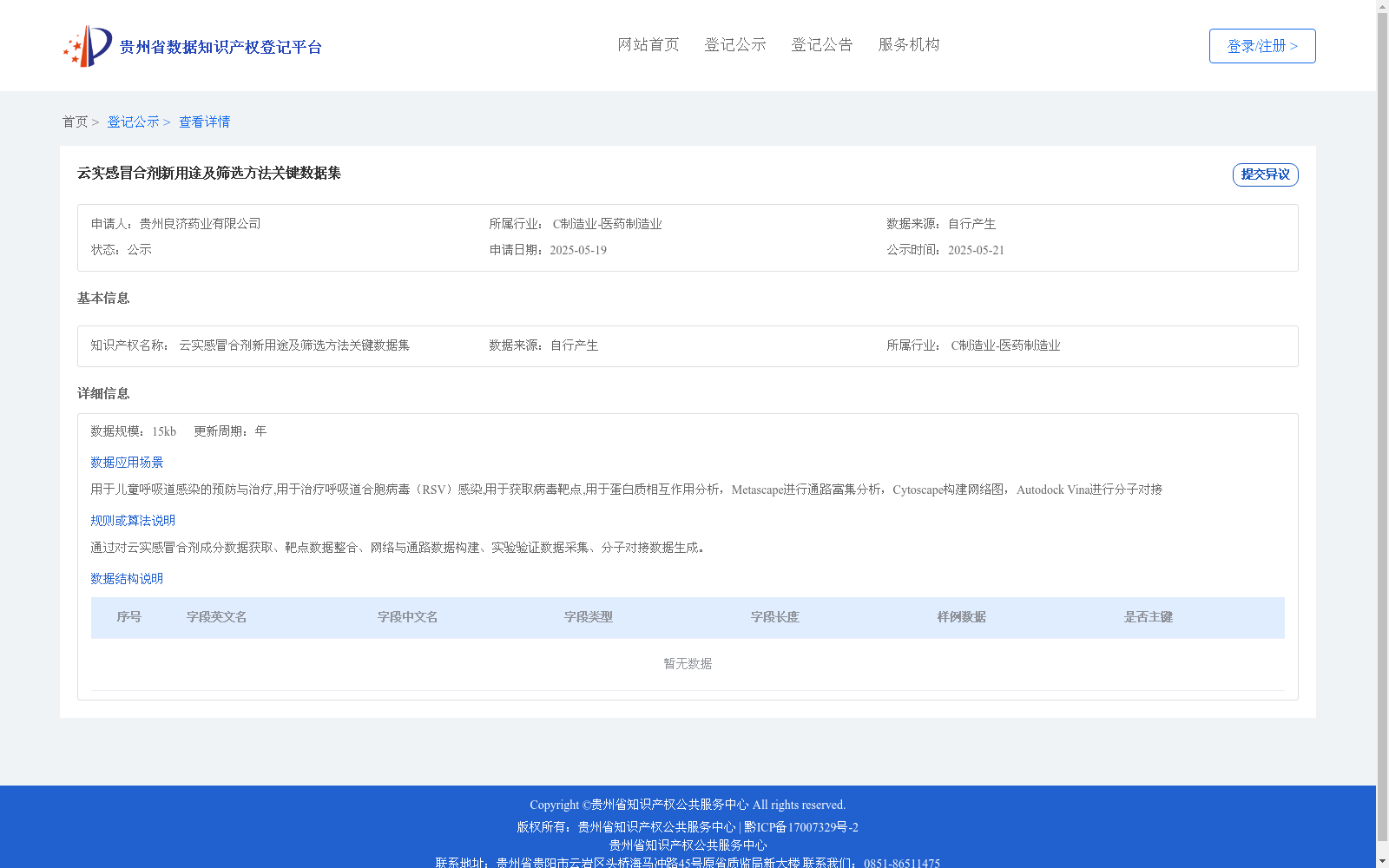Click 知识产权名称 value in 基本信息
The height and width of the screenshot is (868, 1389).
(294, 345)
